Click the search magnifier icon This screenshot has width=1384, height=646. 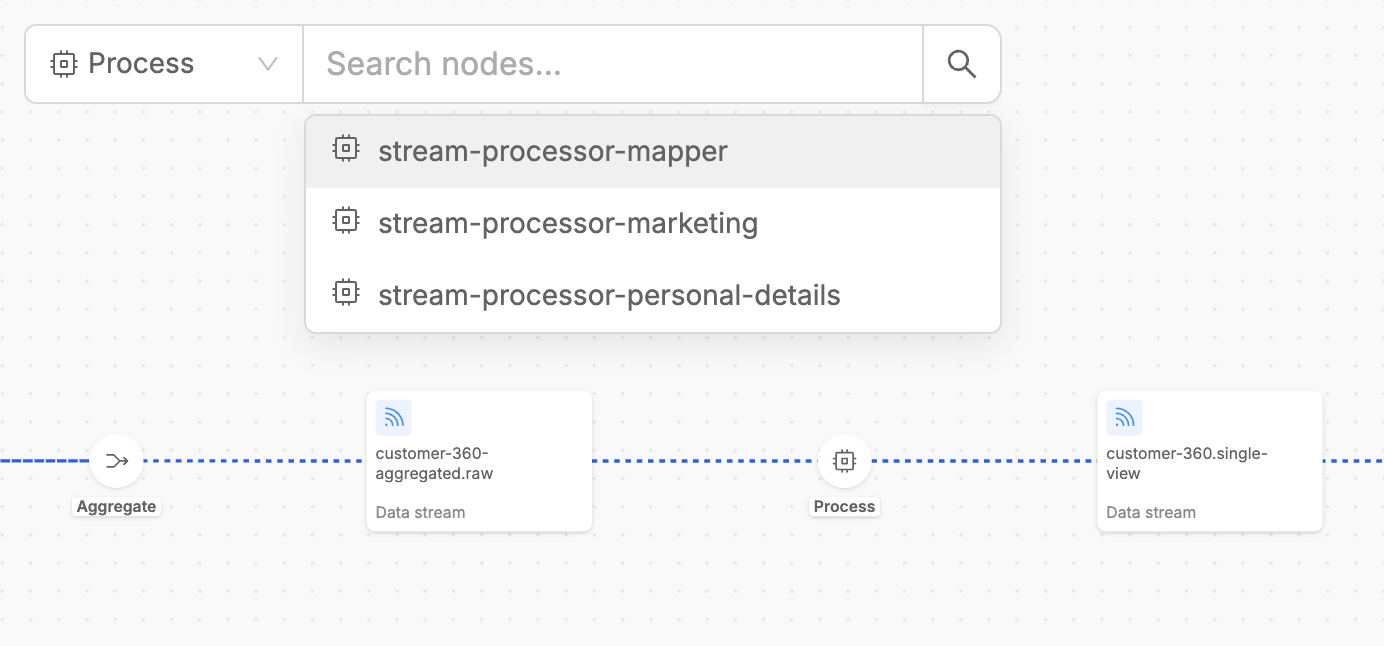click(x=960, y=63)
